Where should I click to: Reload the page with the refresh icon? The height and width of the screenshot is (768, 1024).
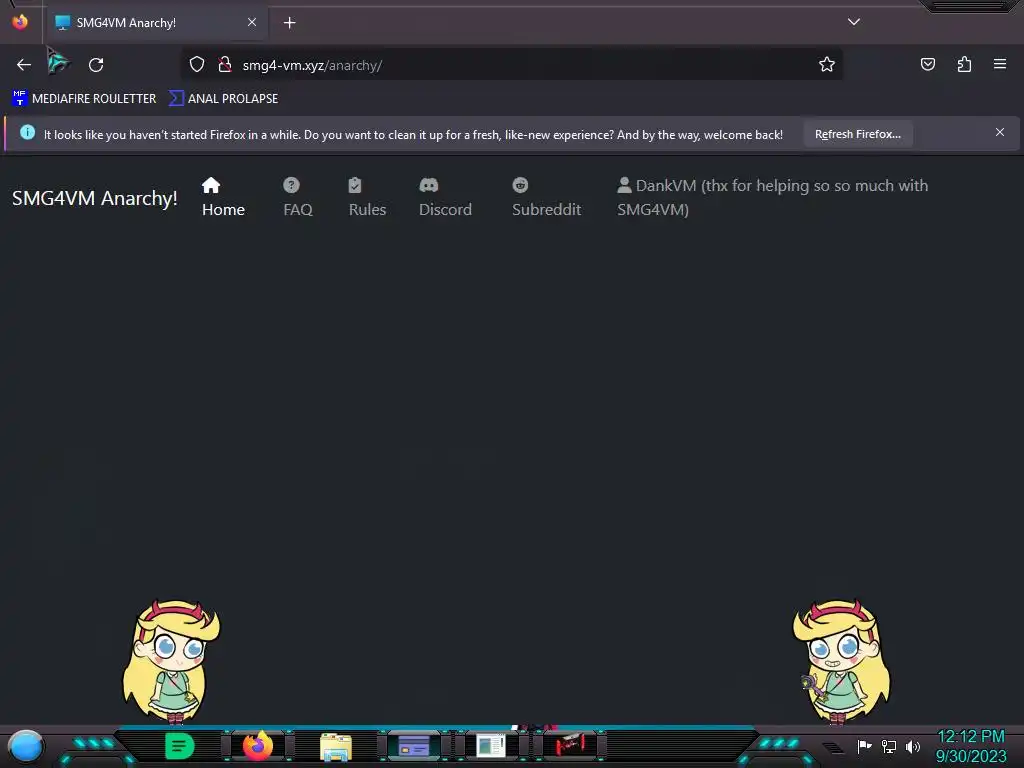(x=96, y=65)
